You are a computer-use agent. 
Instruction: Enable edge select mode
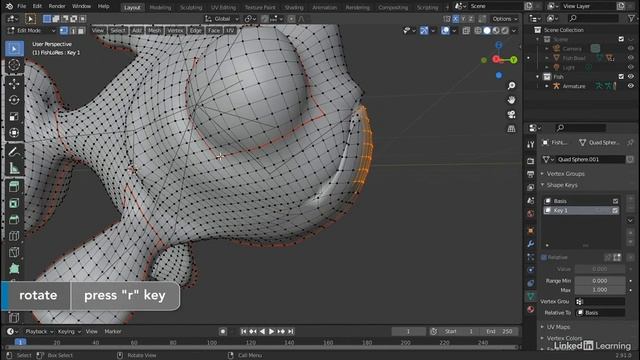73,31
